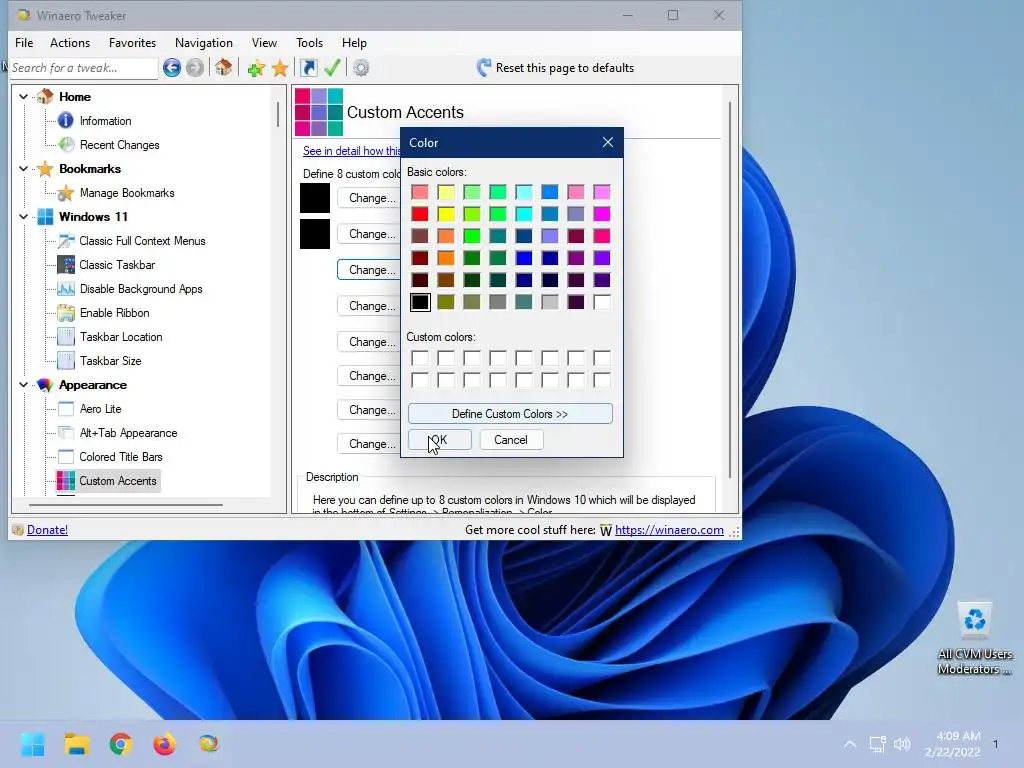Select the first empty custom color slot

coord(420,358)
